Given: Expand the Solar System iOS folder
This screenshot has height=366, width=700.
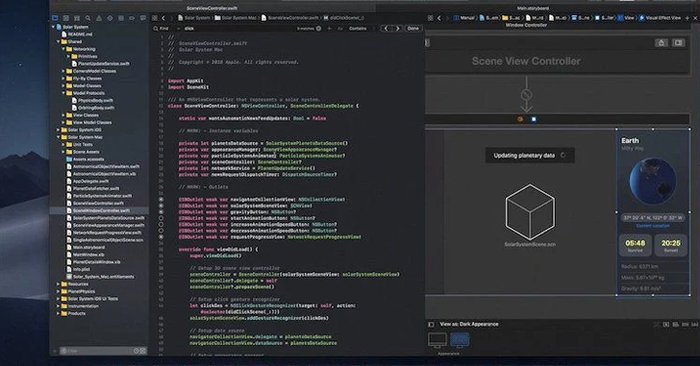Looking at the screenshot, I should coord(58,130).
